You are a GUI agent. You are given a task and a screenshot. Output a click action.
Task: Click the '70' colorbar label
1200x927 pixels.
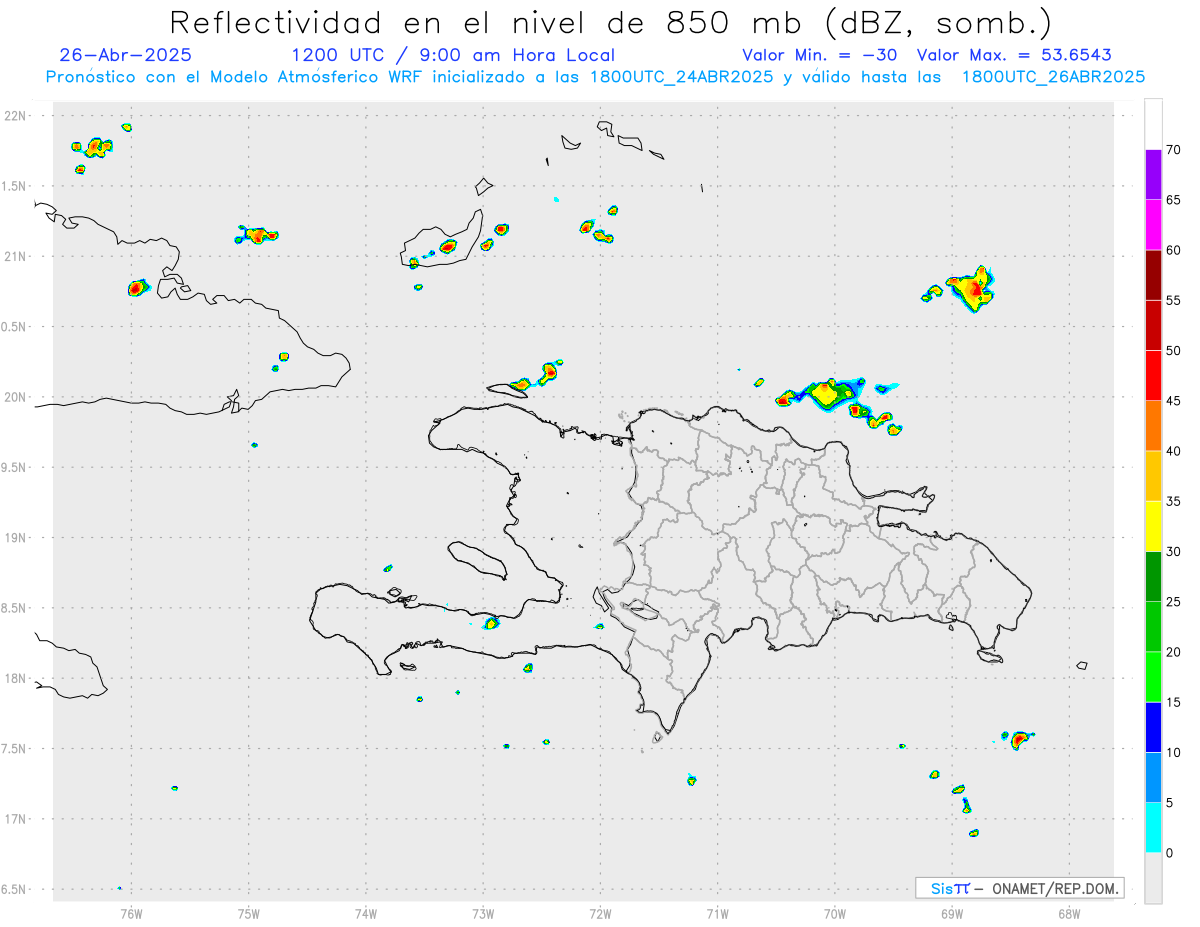coord(1174,150)
